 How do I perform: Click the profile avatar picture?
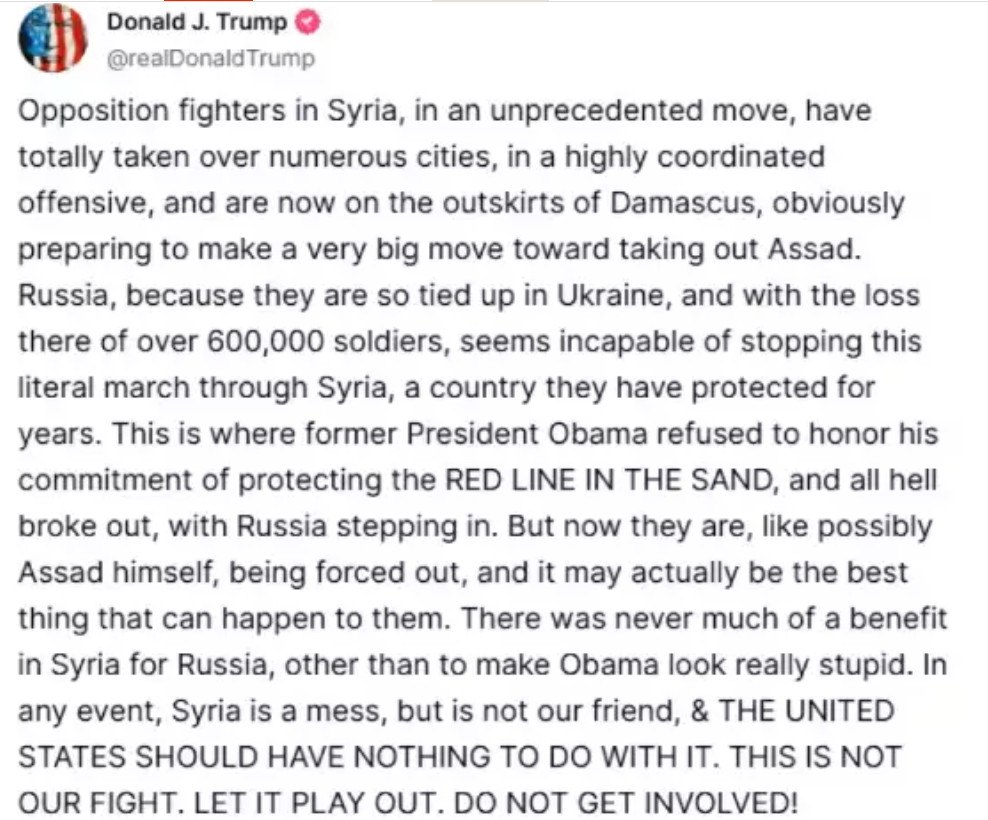pos(53,37)
